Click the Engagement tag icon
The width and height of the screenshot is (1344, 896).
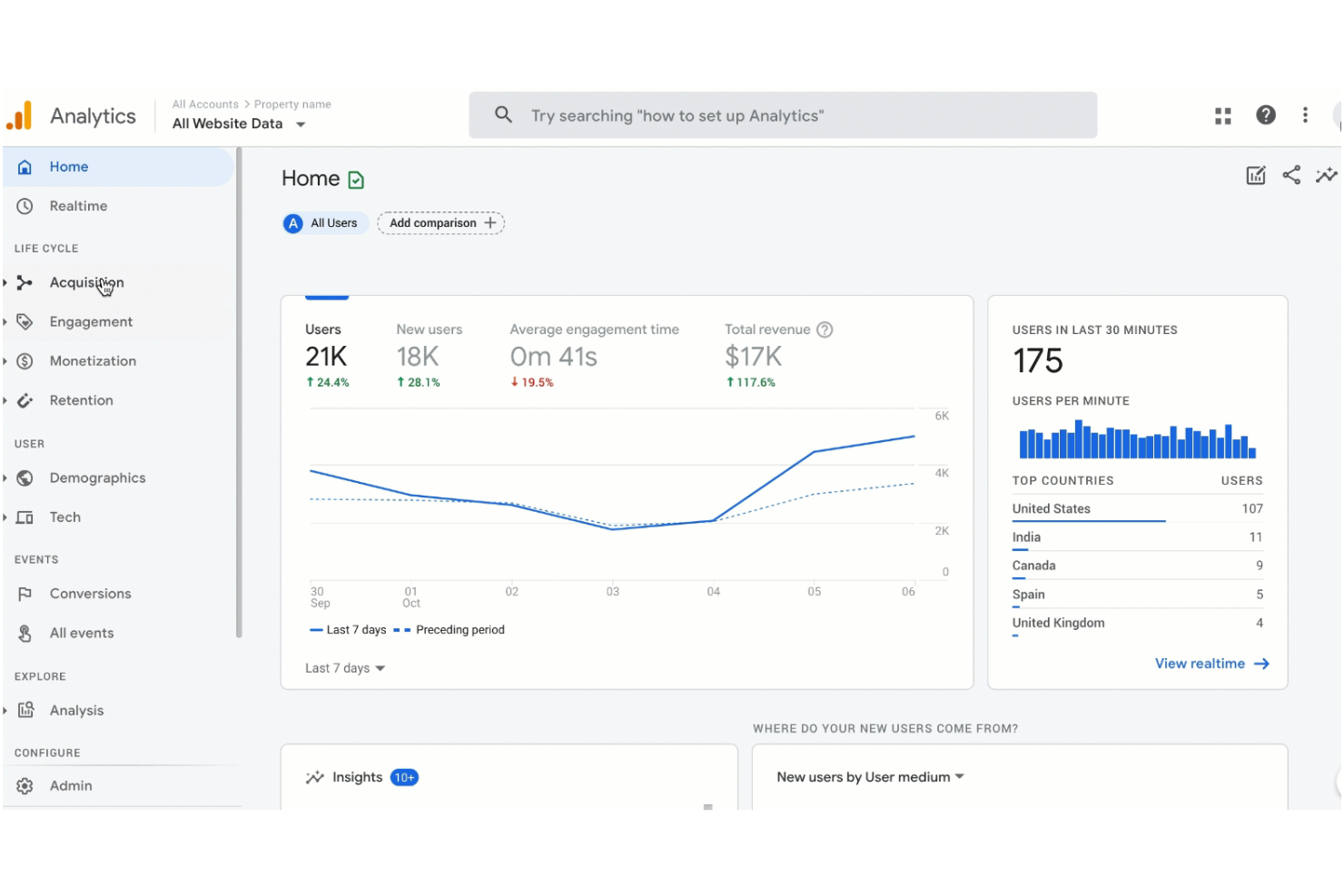pos(25,321)
